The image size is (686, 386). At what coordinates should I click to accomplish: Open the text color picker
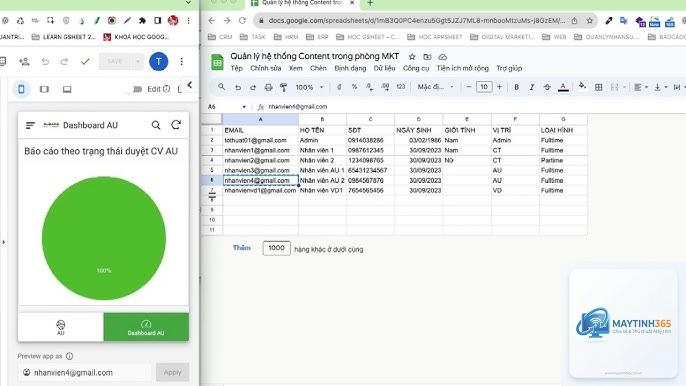[x=564, y=88]
